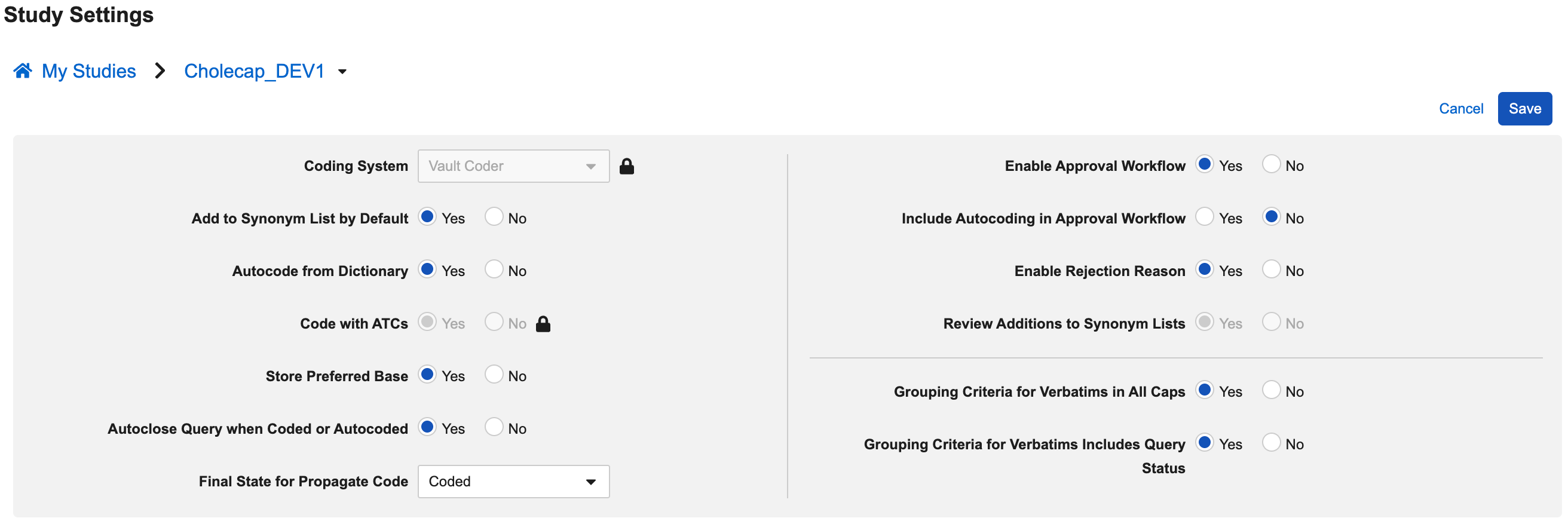Select No for Store Preferred Base
The width and height of the screenshot is (1568, 521).
click(x=494, y=374)
